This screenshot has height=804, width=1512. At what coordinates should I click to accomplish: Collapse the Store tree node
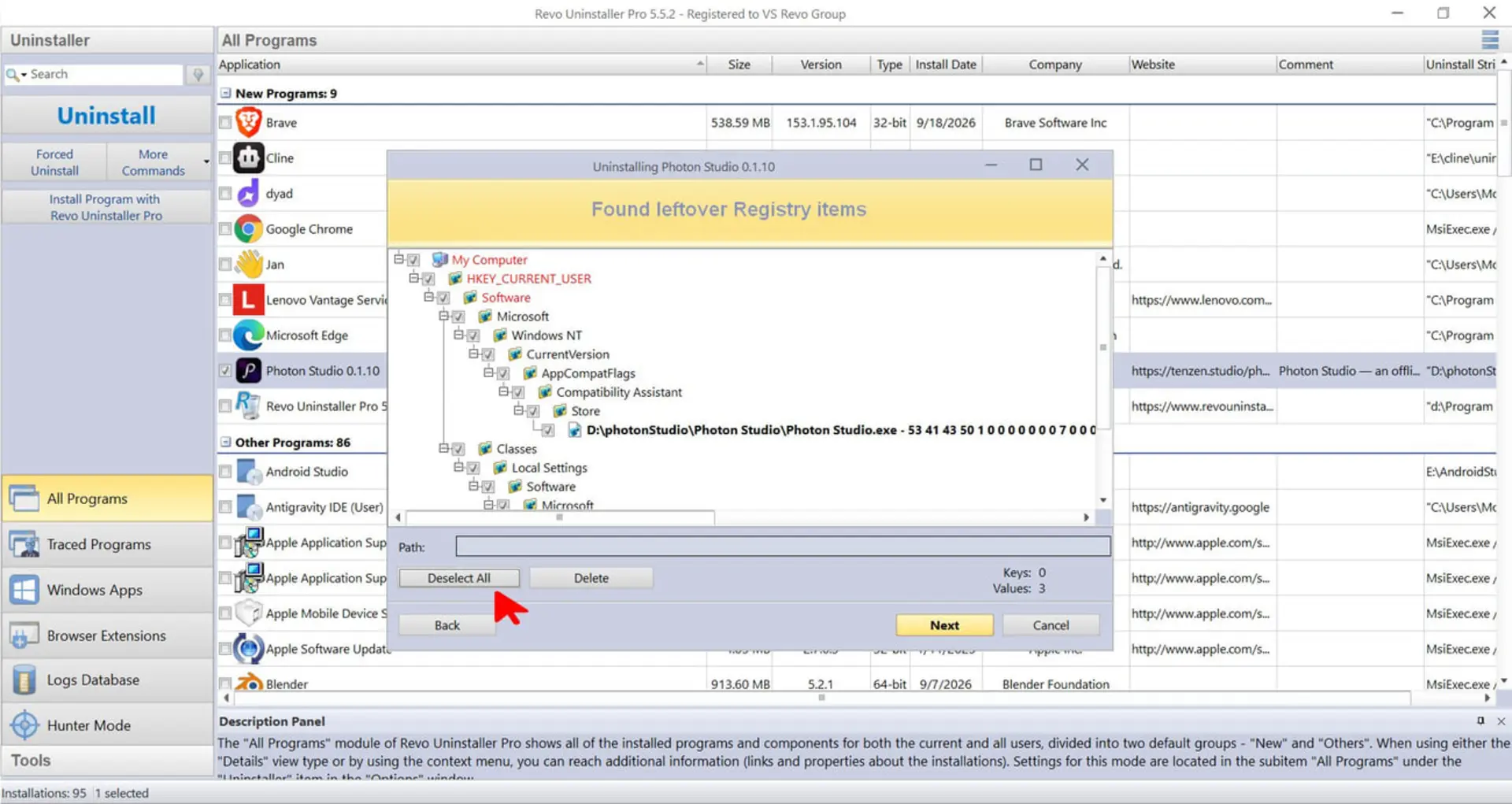coord(518,410)
